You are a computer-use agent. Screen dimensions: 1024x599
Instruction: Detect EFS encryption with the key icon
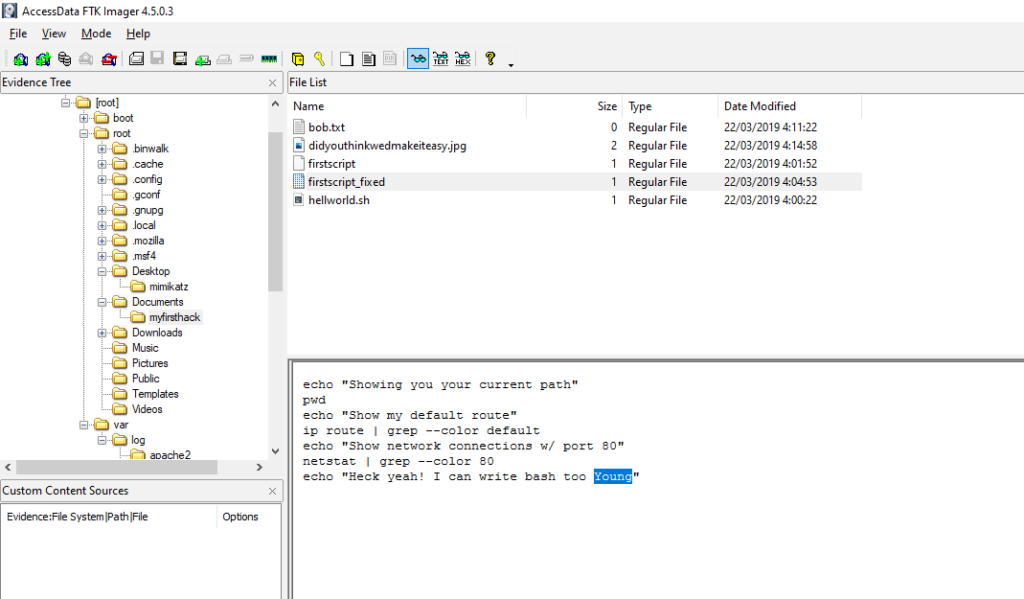tap(319, 58)
